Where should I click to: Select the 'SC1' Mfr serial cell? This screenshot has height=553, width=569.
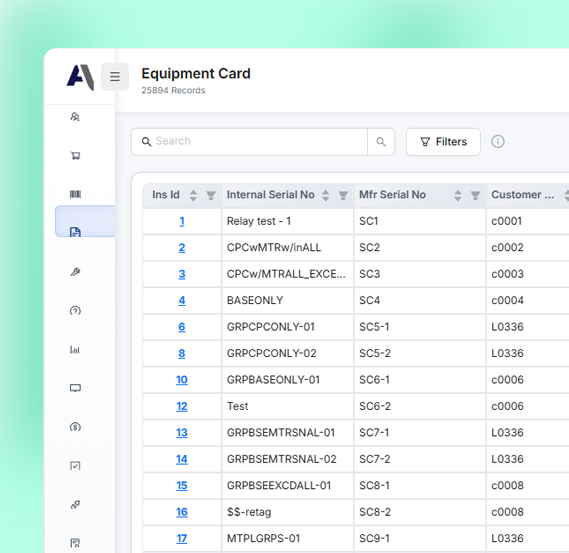420,221
